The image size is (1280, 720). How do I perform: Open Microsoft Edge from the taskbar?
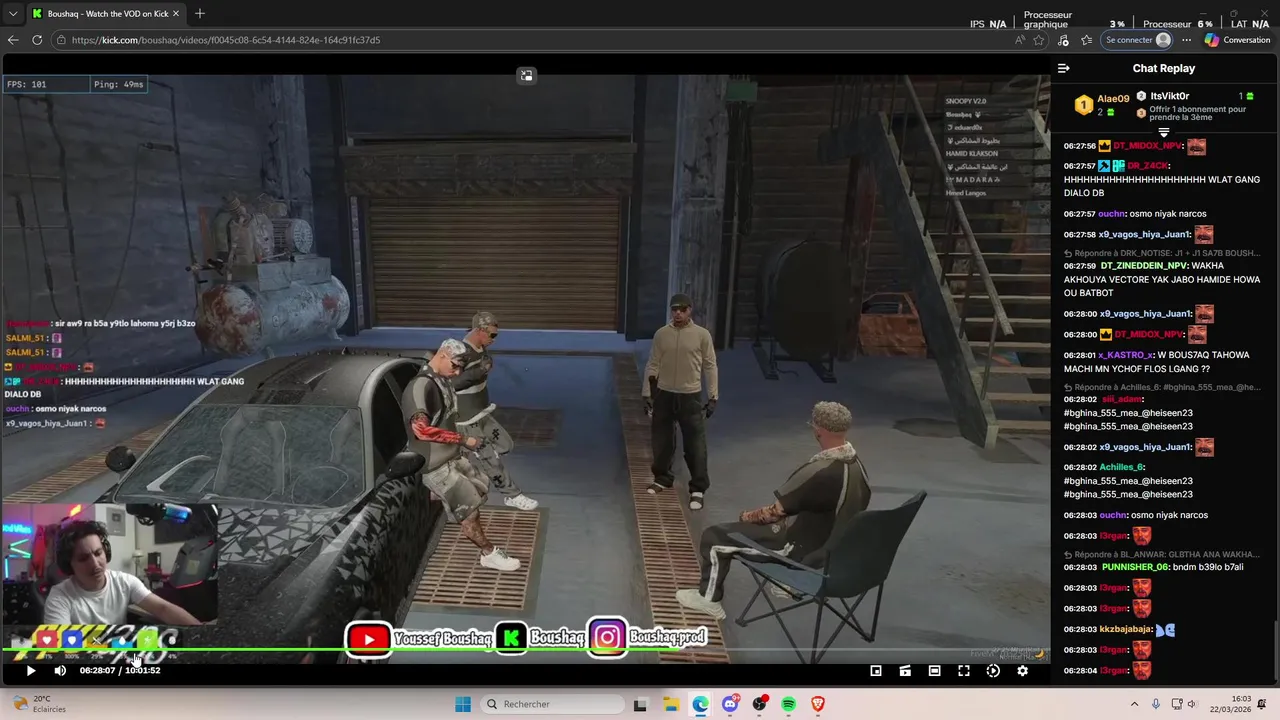[700, 704]
